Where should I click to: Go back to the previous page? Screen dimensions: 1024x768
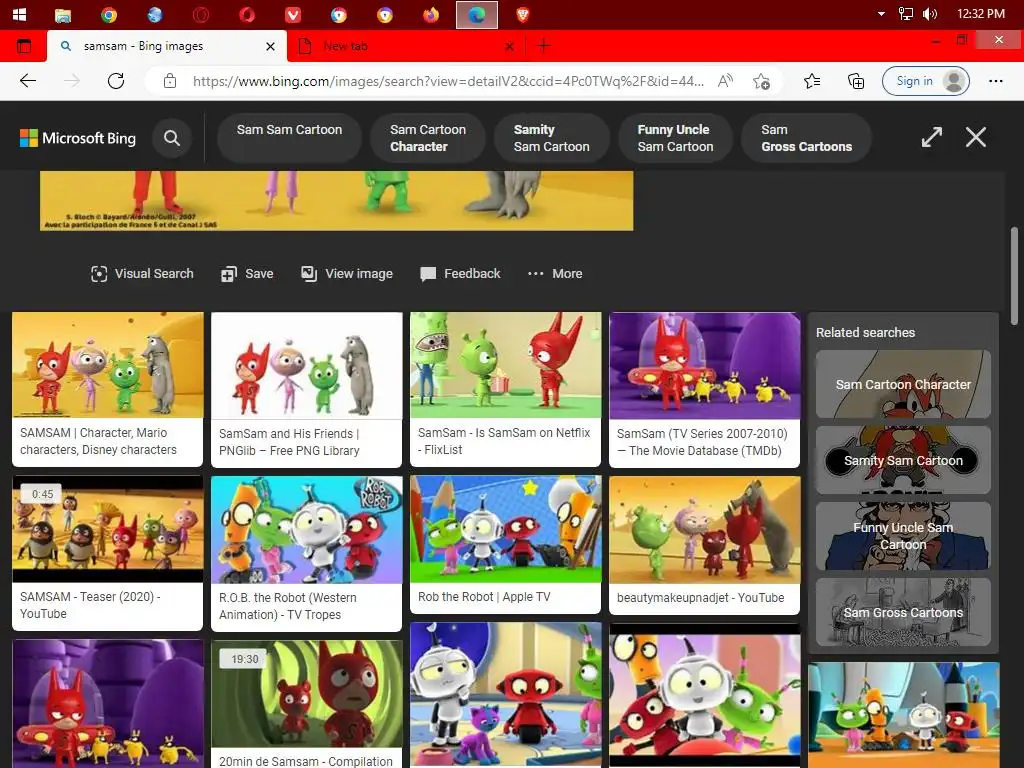[x=28, y=81]
